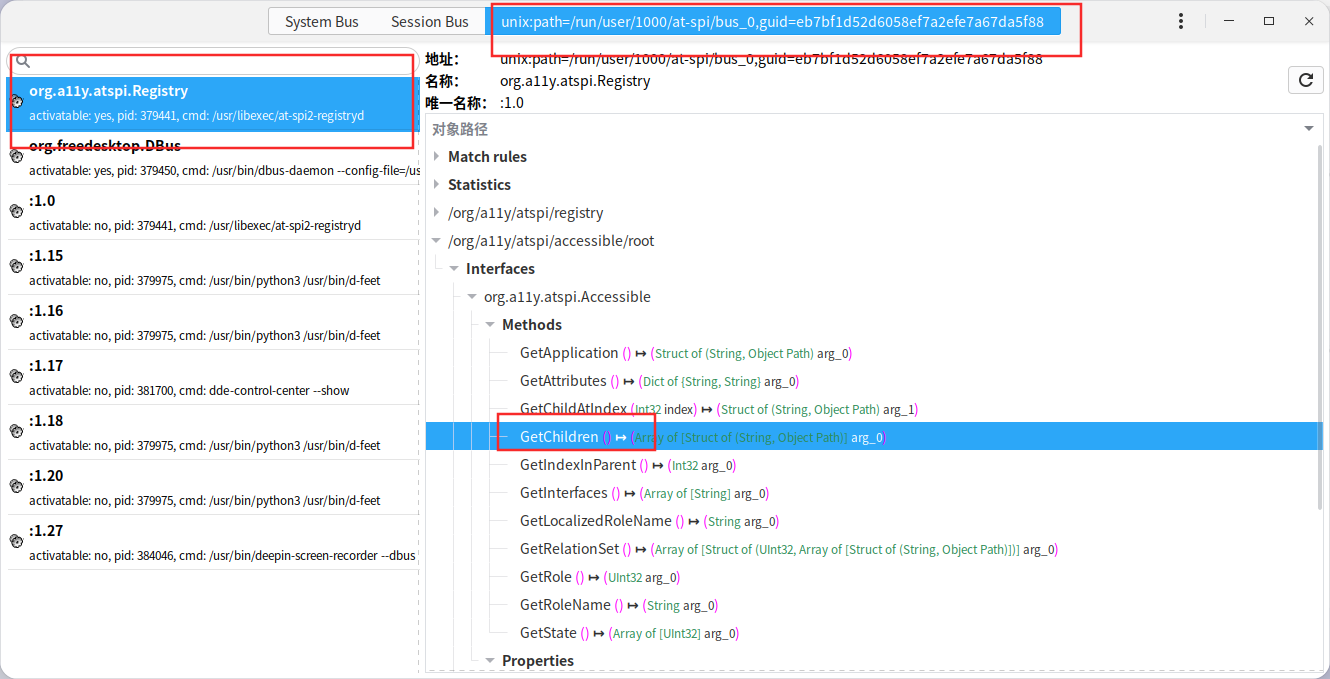Click the gear icon beside org.a11y.atspi.Registry

coord(16,101)
